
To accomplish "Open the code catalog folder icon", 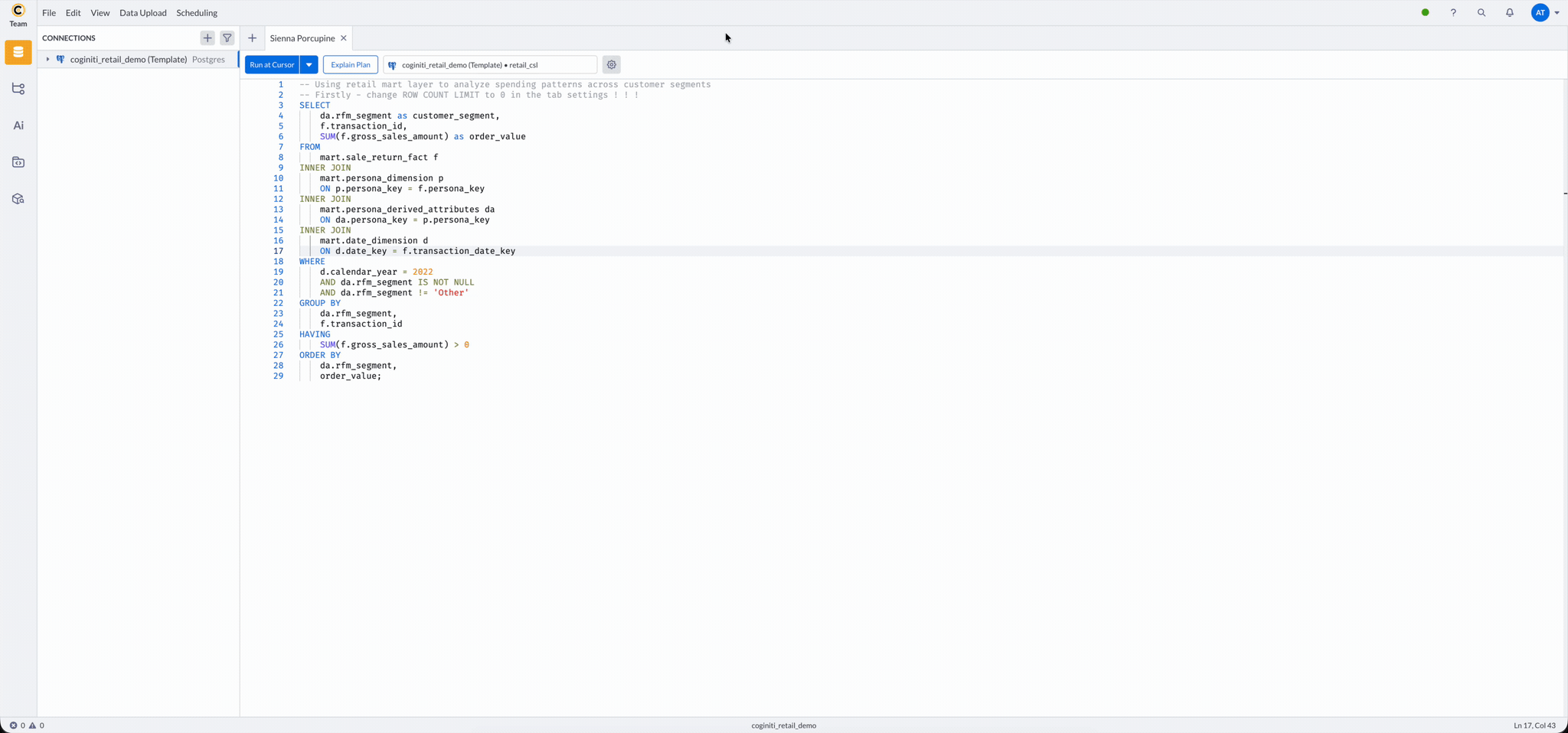I will click(18, 162).
